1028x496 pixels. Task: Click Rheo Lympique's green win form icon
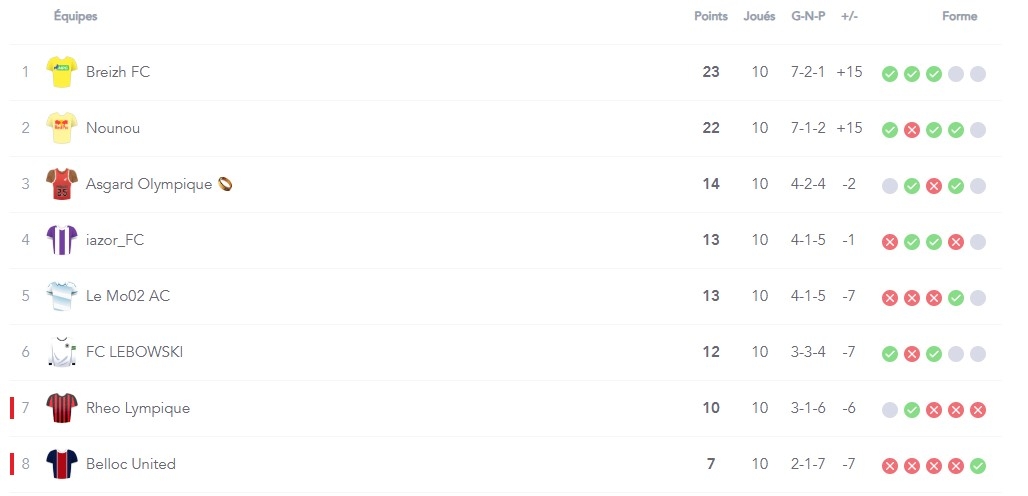click(x=911, y=411)
